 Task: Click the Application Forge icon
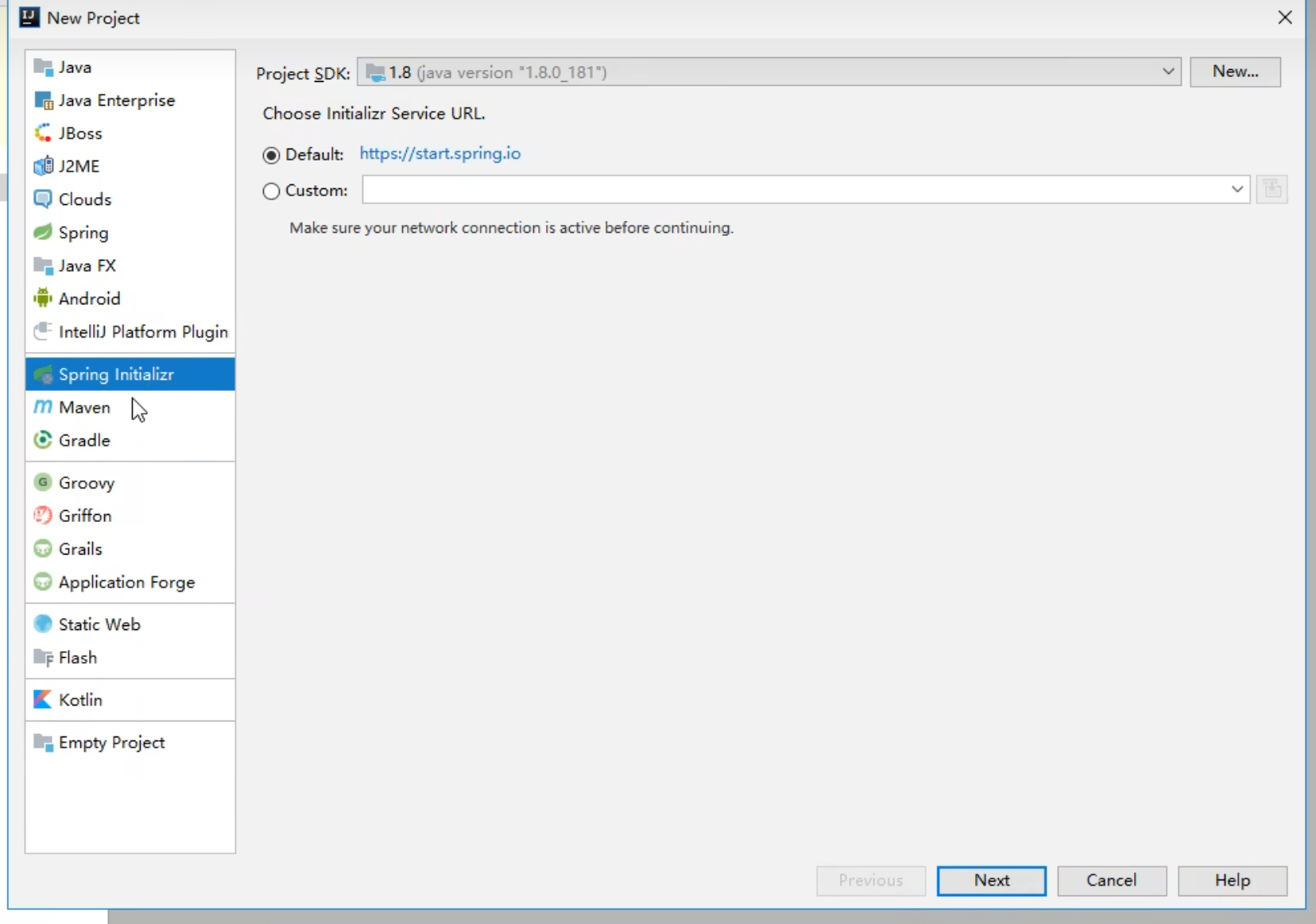point(43,582)
